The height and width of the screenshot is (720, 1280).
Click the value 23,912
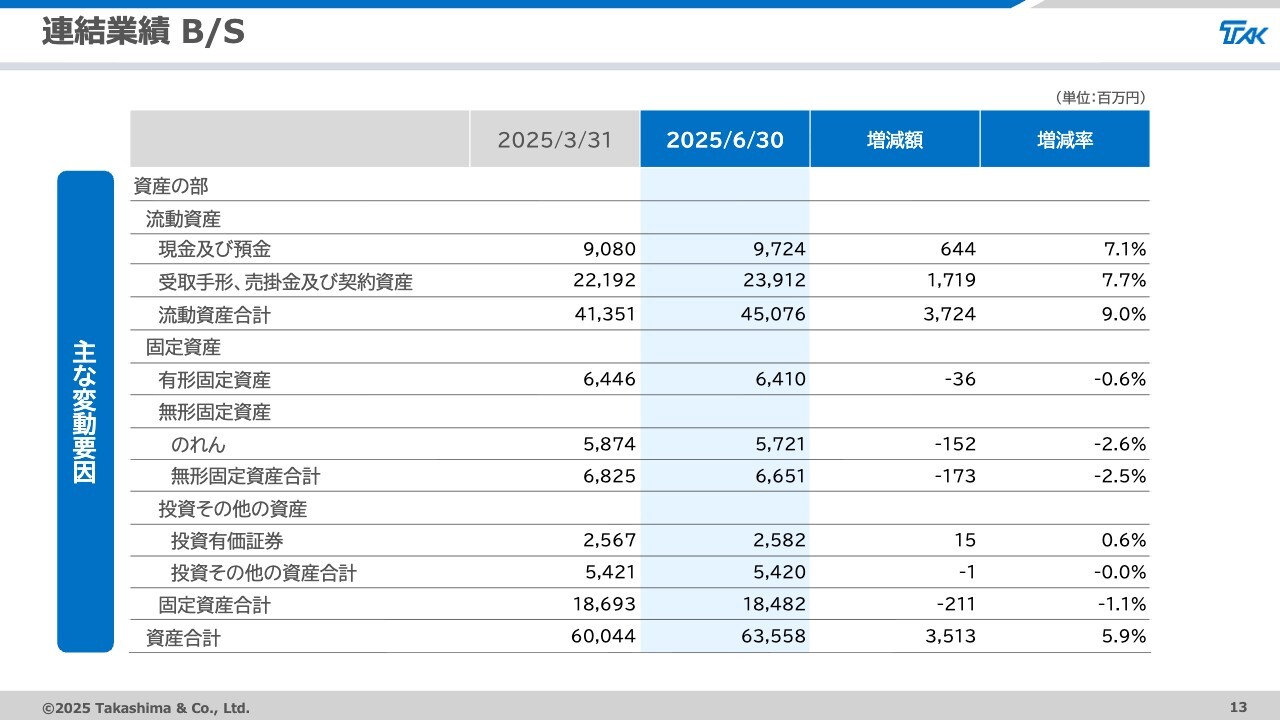pyautogui.click(x=775, y=282)
